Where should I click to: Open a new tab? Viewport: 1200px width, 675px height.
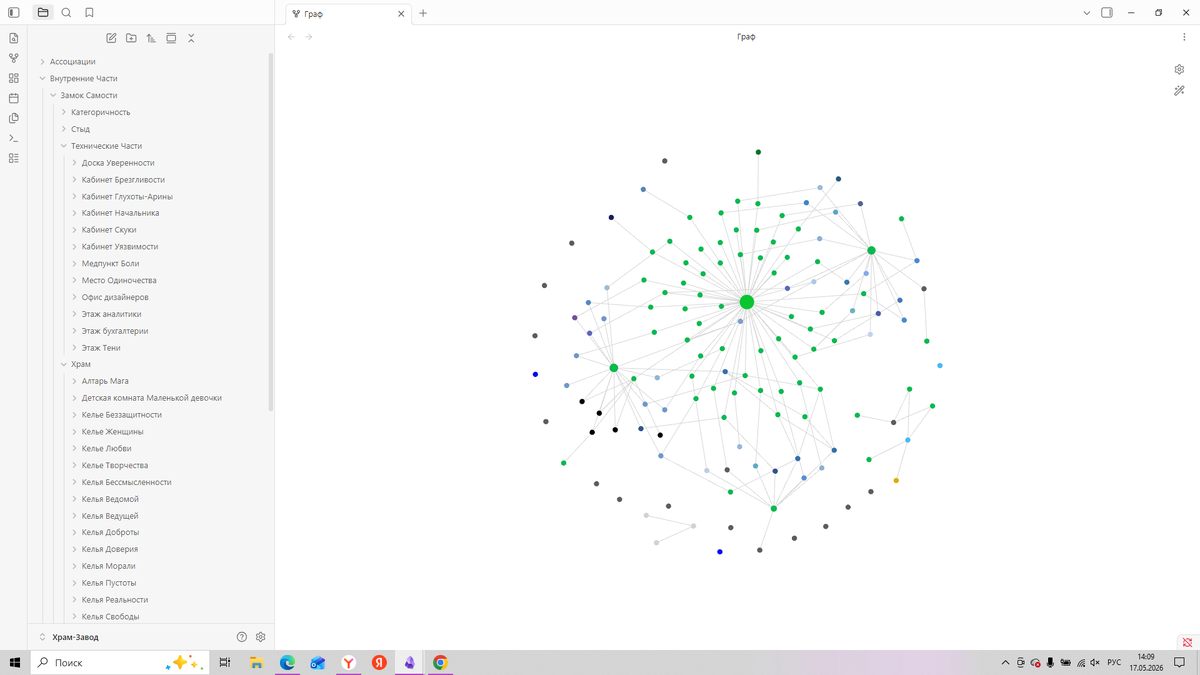pos(423,13)
